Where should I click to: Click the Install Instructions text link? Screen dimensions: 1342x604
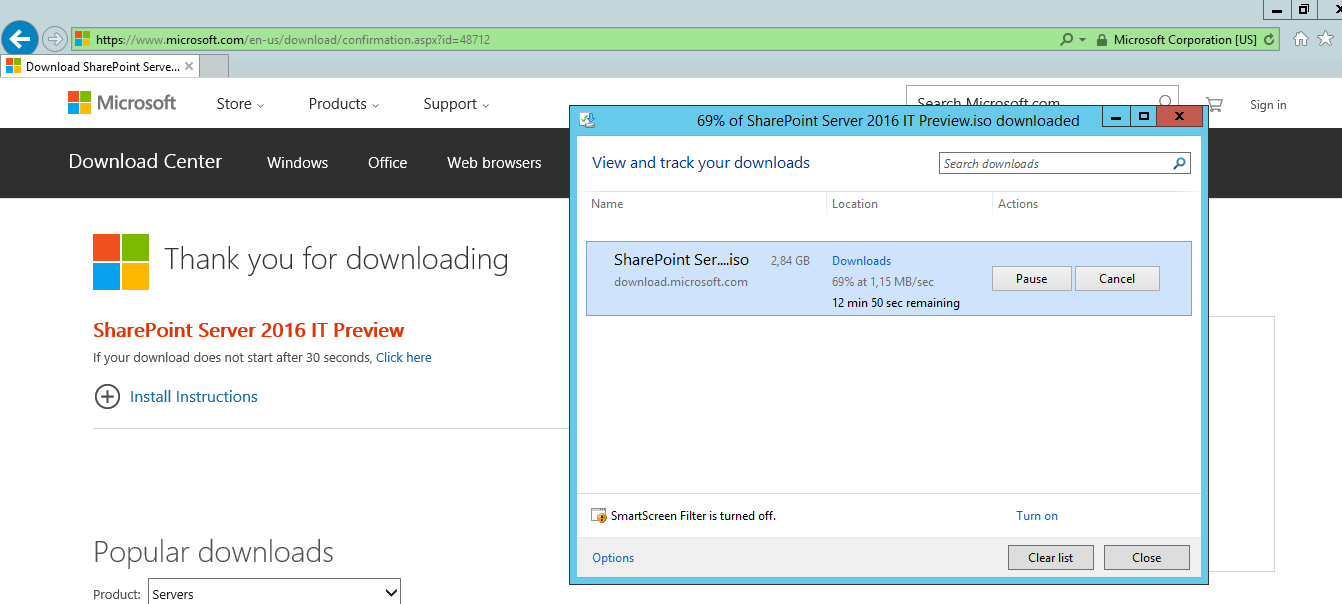[x=194, y=397]
